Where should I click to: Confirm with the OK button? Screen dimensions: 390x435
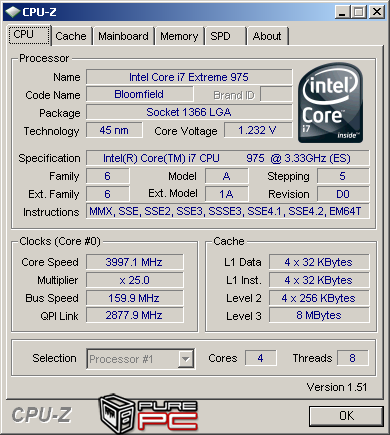[346, 416]
